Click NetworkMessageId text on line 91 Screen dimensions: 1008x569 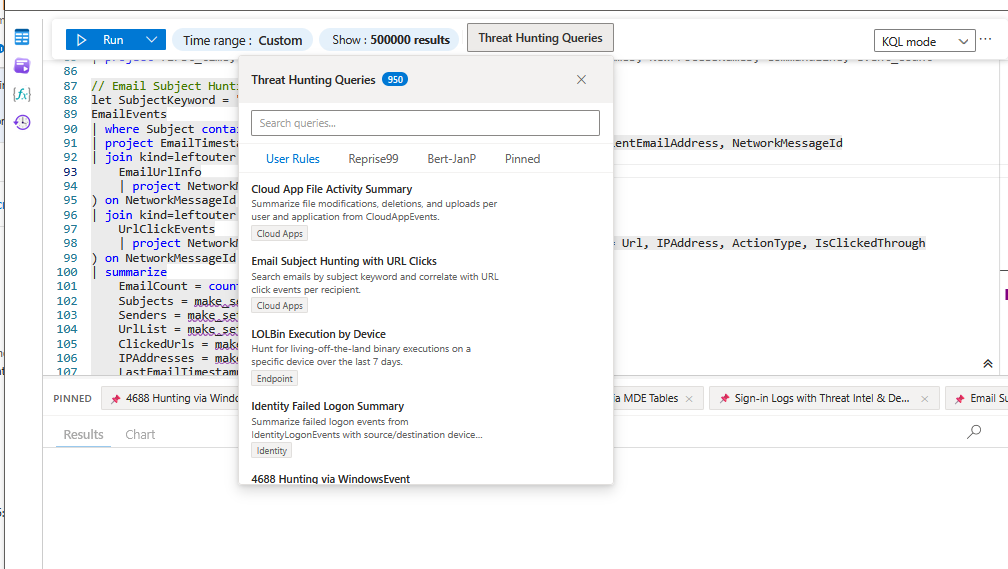787,143
